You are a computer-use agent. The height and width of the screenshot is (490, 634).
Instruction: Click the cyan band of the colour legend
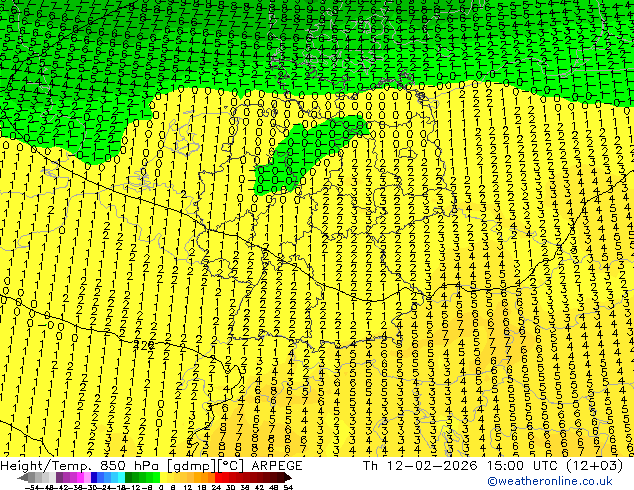click(121, 477)
